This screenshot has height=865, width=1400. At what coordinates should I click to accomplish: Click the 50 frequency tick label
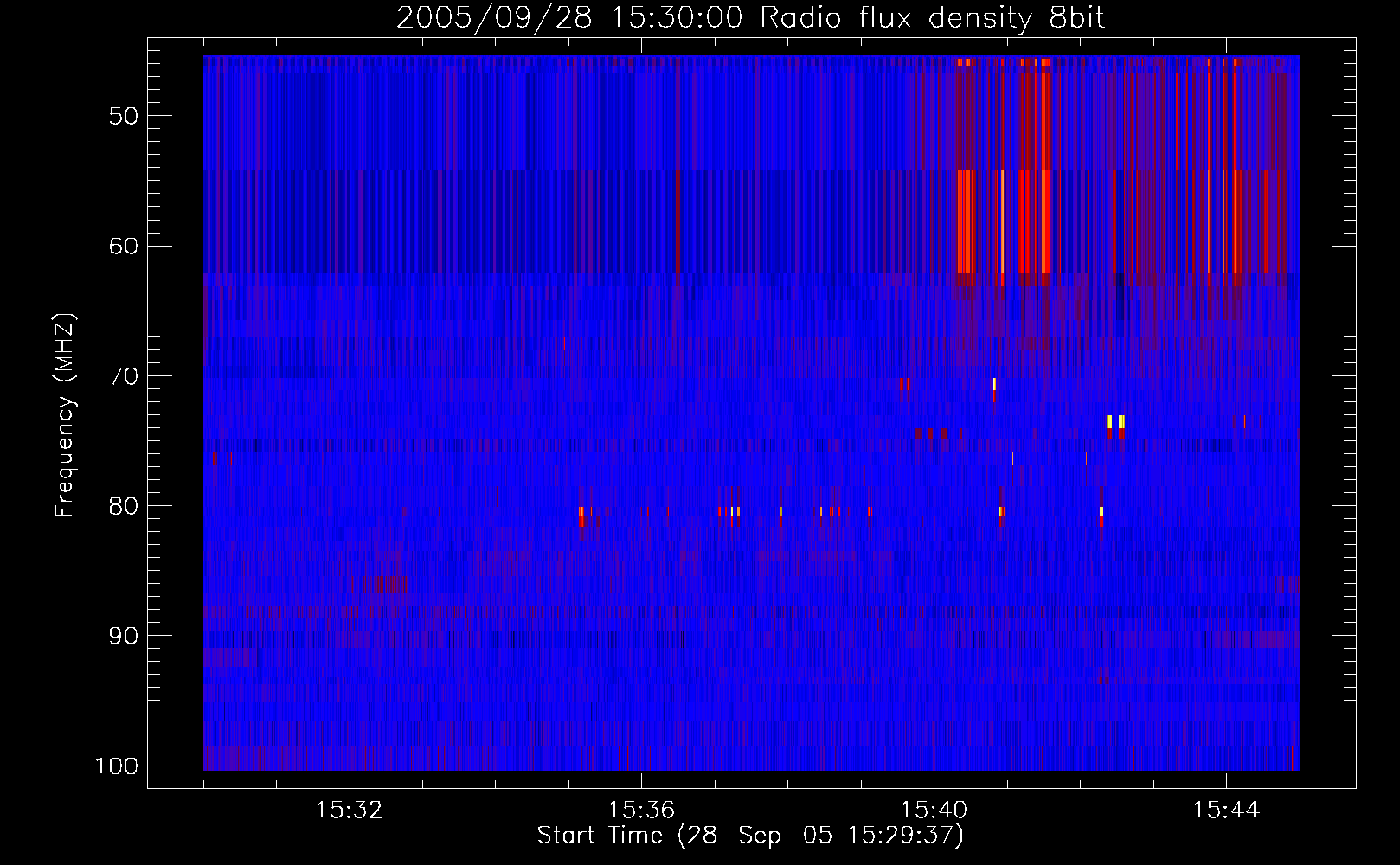coord(124,116)
